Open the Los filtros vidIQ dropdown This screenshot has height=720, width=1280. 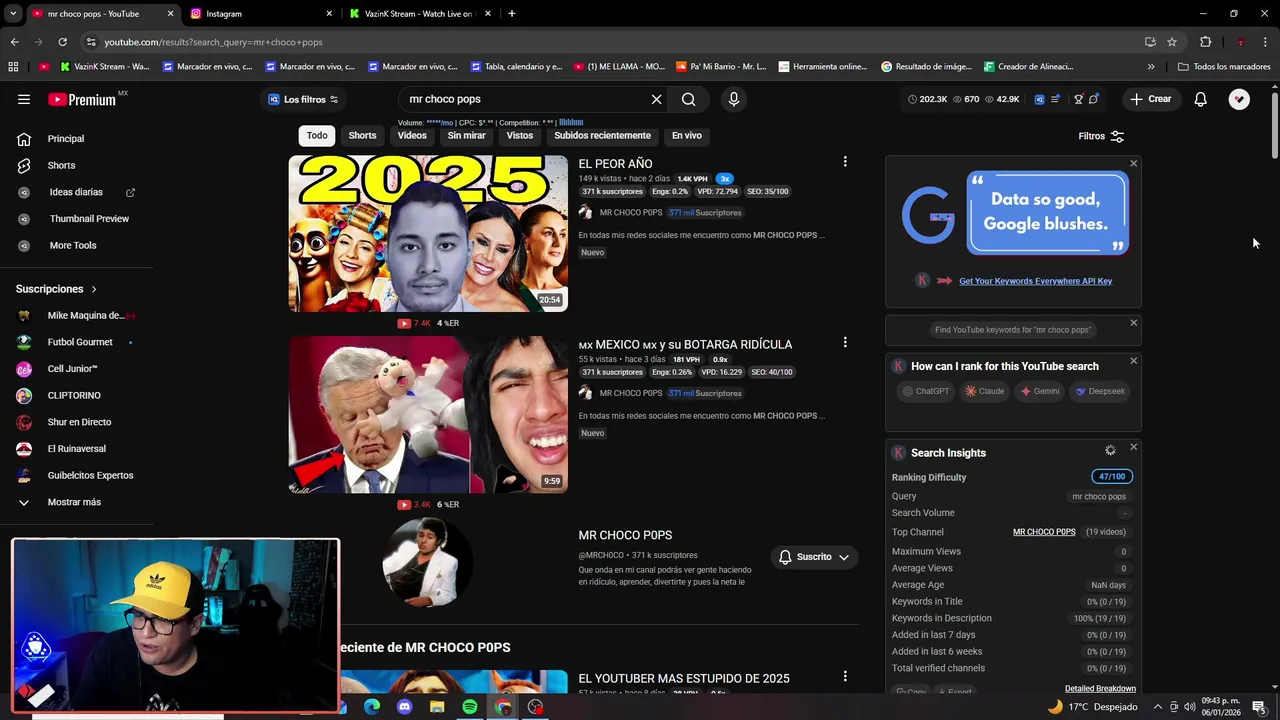(x=303, y=99)
